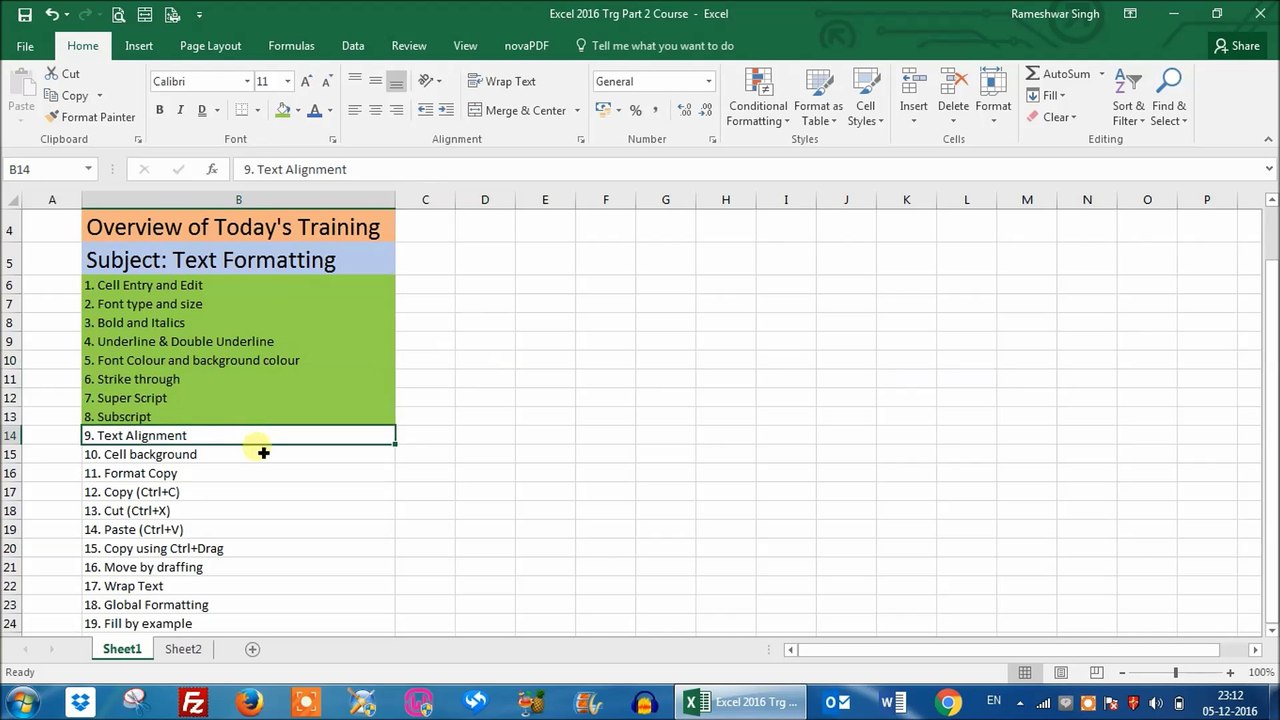
Task: Toggle Align Right for the cell
Action: pos(396,110)
